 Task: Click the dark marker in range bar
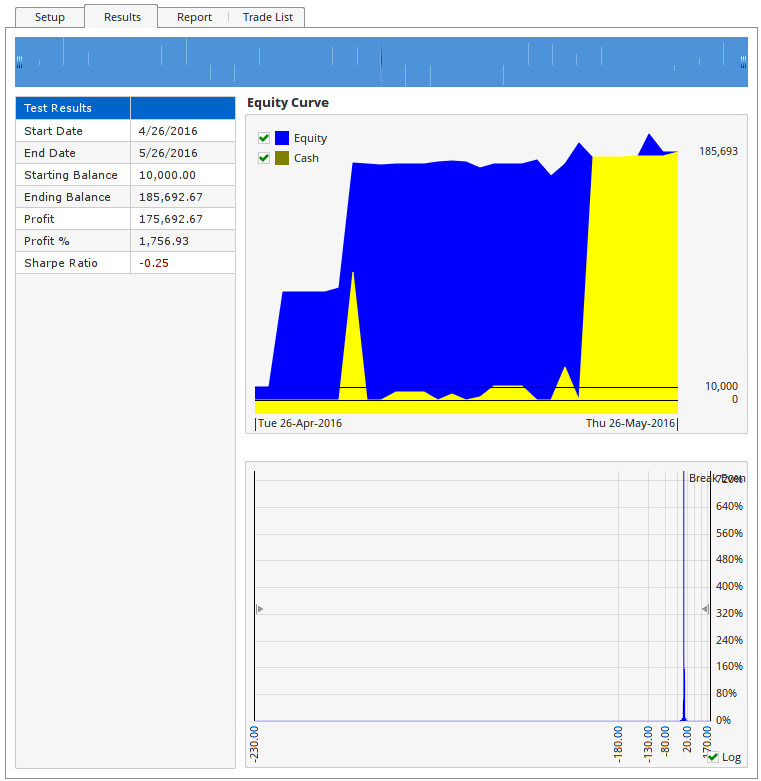(x=381, y=62)
